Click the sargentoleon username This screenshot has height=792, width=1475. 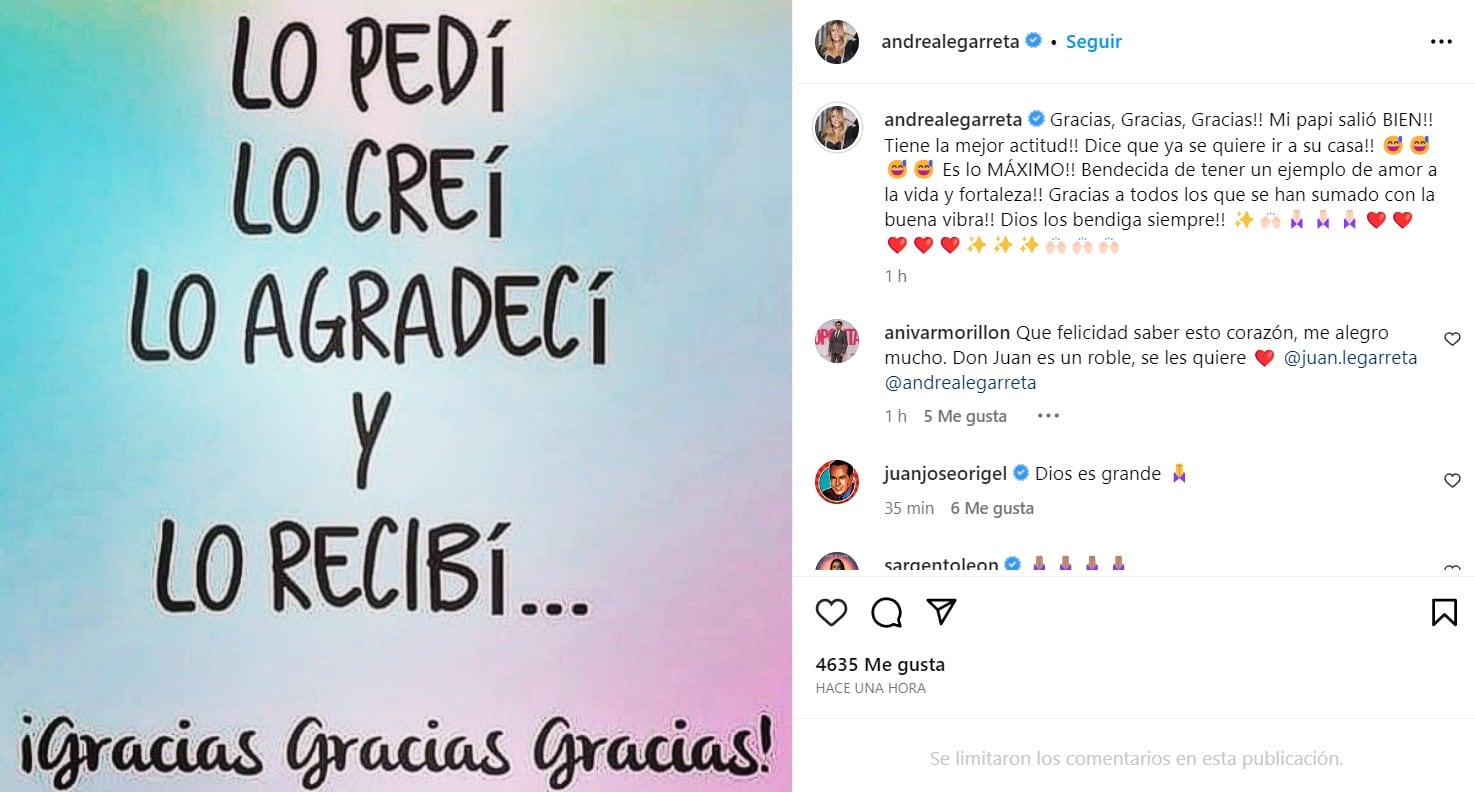(941, 566)
